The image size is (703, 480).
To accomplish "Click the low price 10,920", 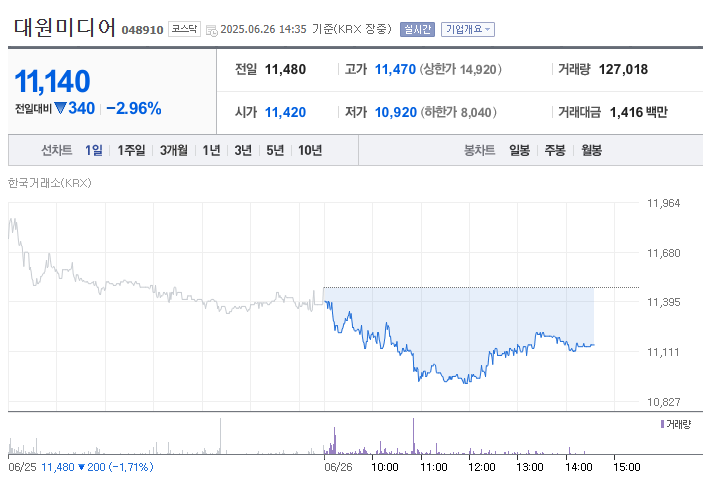I will (395, 112).
